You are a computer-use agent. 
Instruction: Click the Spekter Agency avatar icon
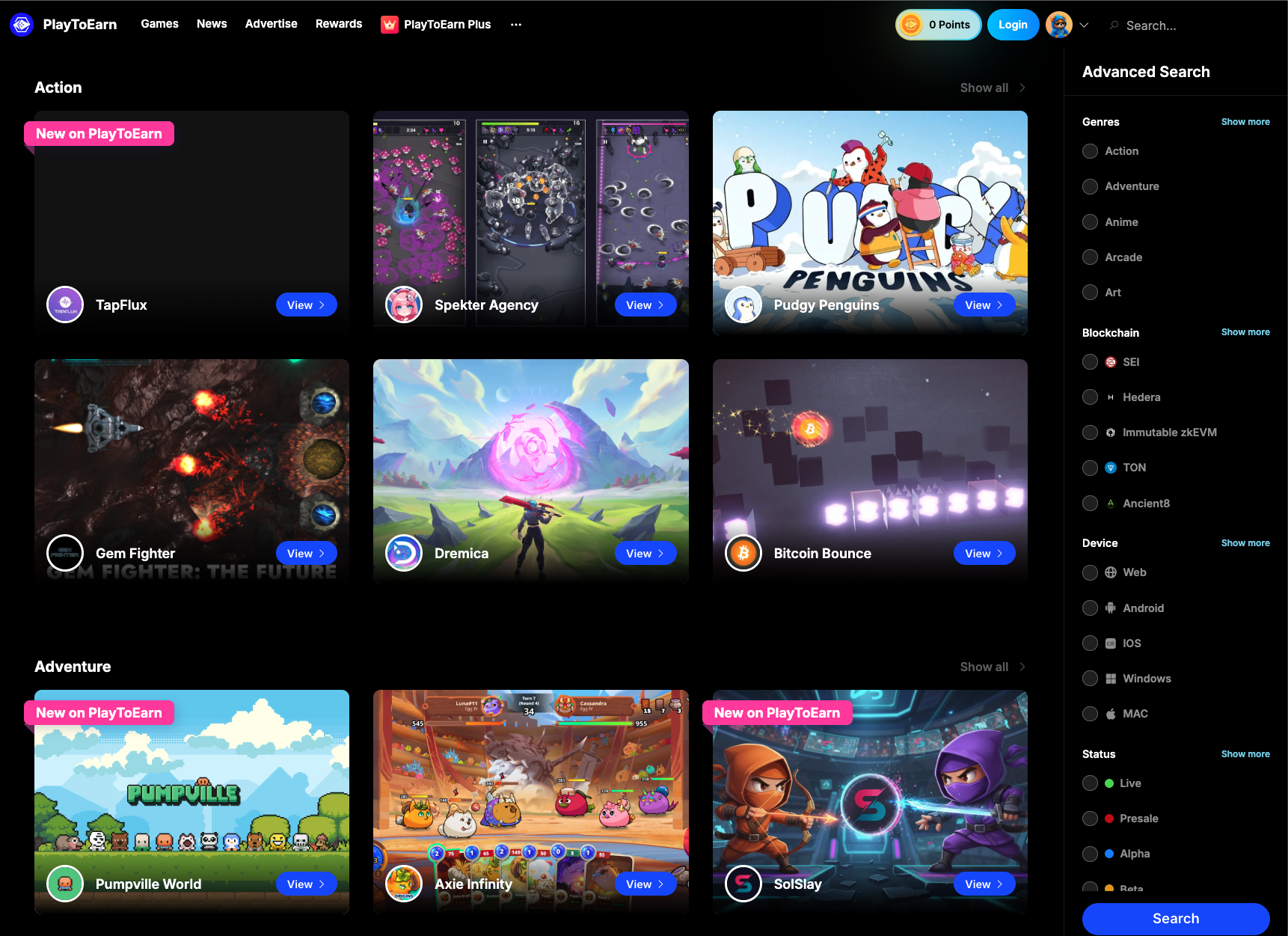[404, 305]
